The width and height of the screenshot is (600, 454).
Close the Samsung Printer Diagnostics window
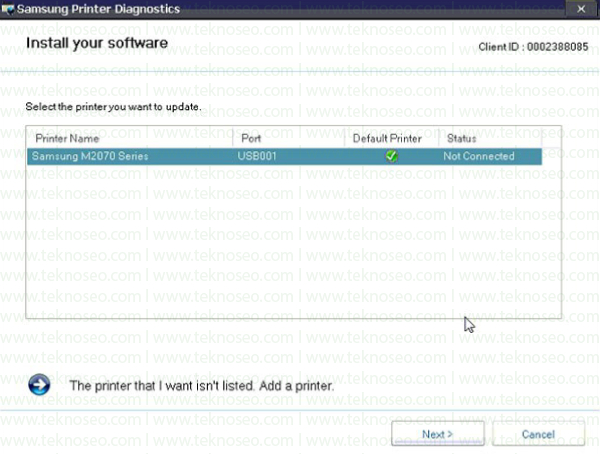pos(581,8)
